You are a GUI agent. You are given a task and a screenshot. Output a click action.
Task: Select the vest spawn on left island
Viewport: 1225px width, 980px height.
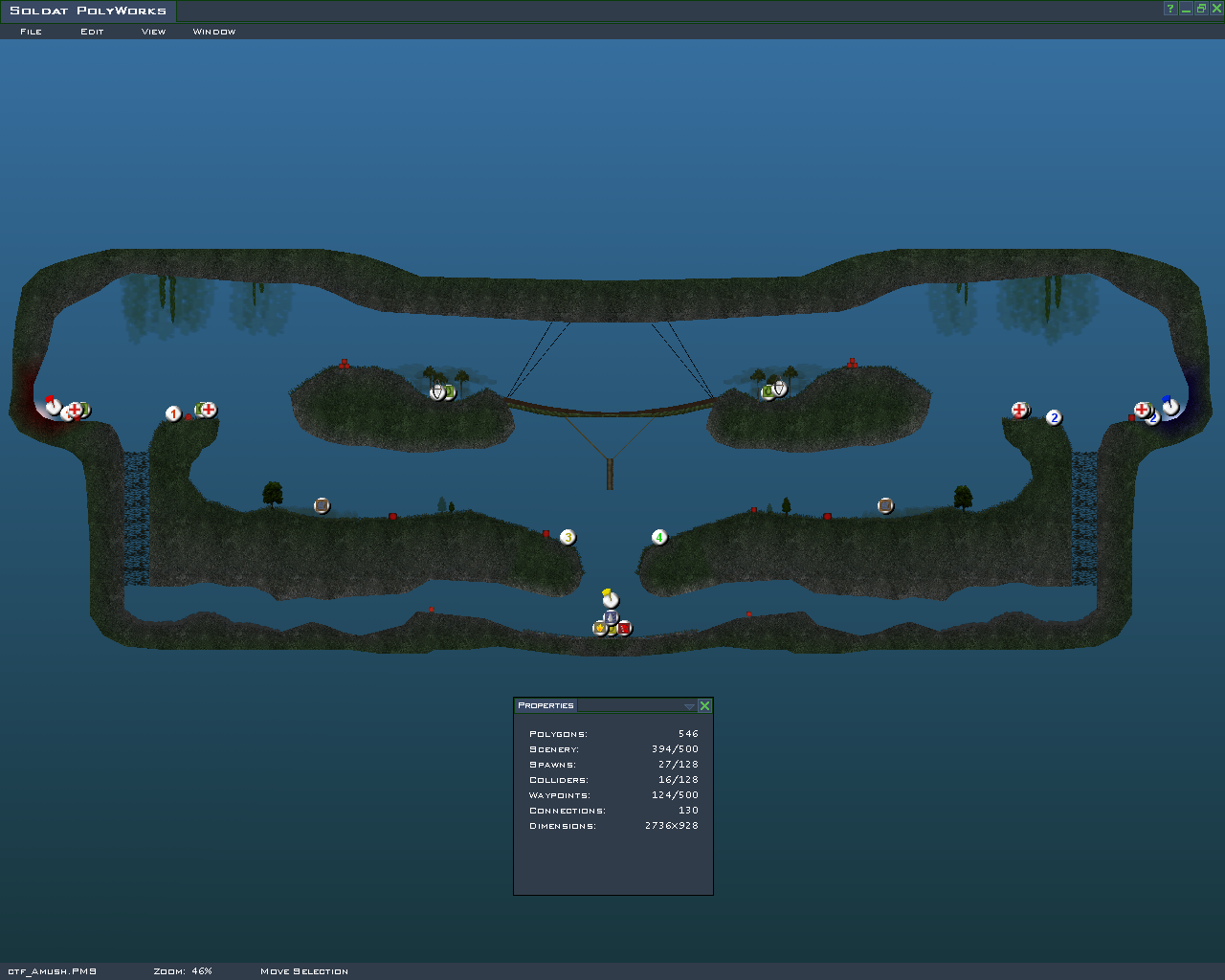[x=437, y=392]
